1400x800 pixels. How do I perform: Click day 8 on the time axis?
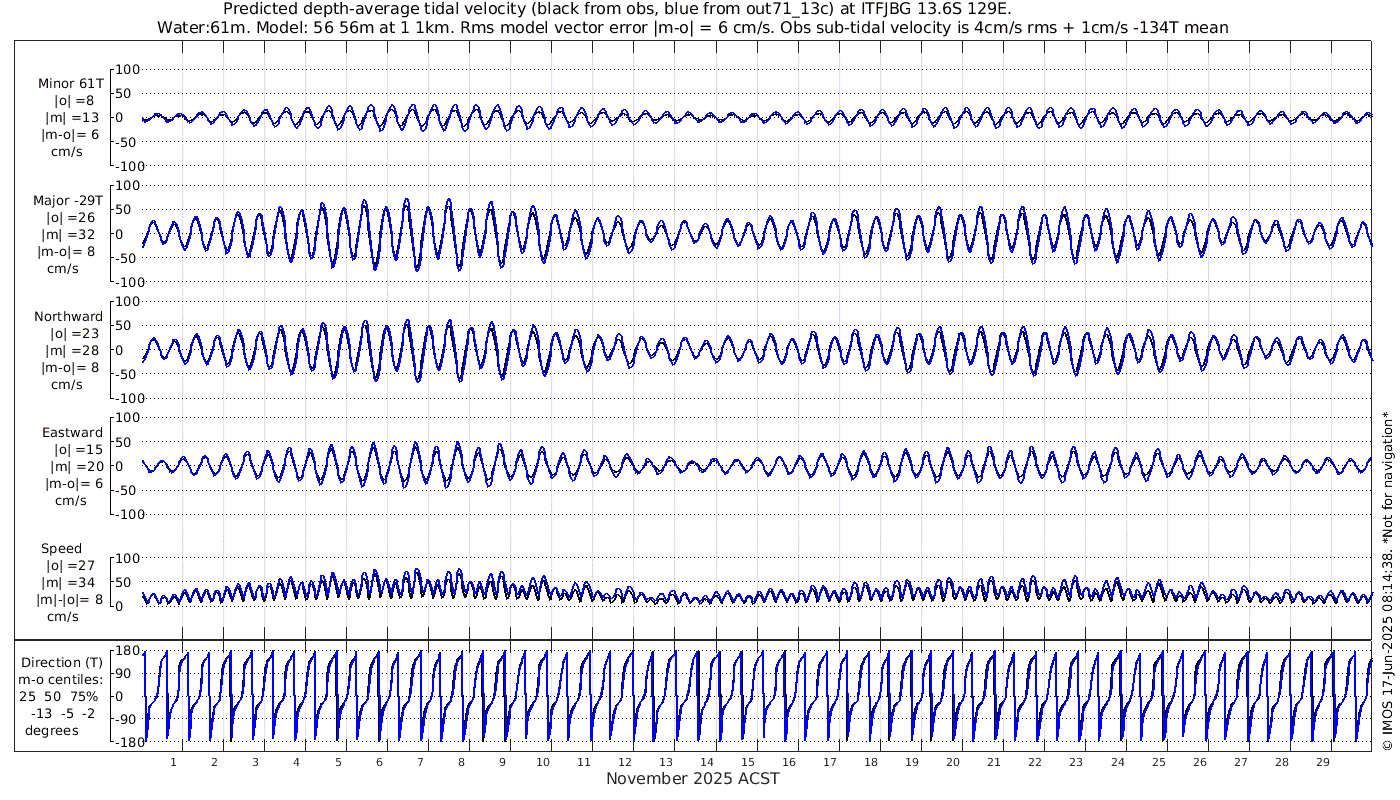[x=461, y=762]
